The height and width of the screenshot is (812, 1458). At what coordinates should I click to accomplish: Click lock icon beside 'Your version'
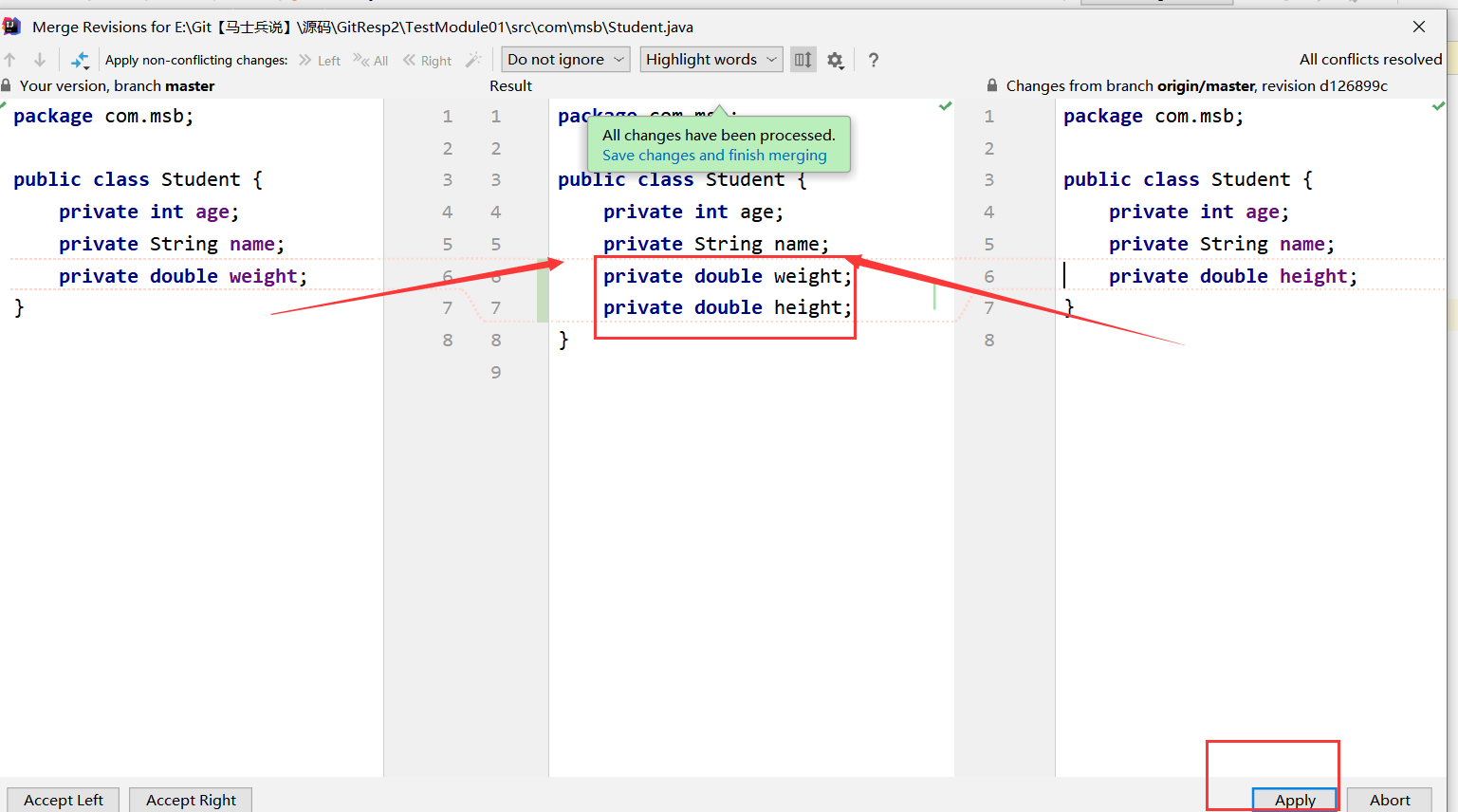(x=6, y=85)
